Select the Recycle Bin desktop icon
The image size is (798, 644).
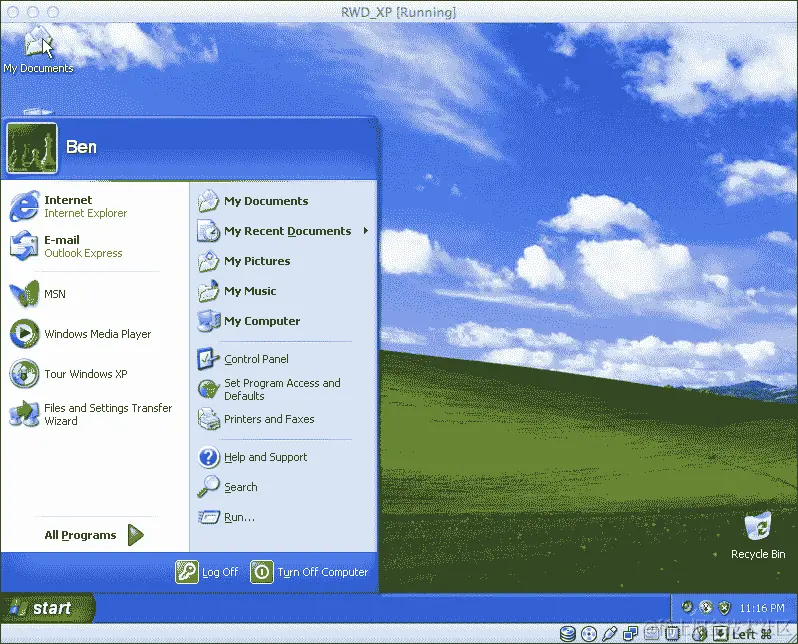[x=758, y=536]
